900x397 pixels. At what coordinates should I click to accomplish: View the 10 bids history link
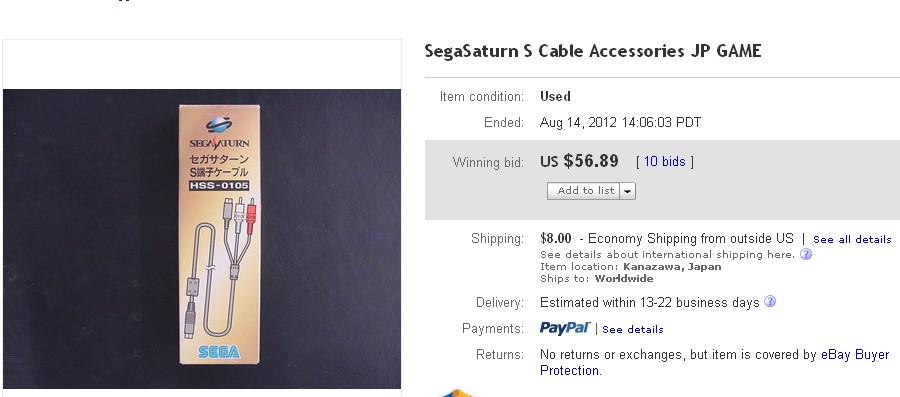tap(664, 162)
